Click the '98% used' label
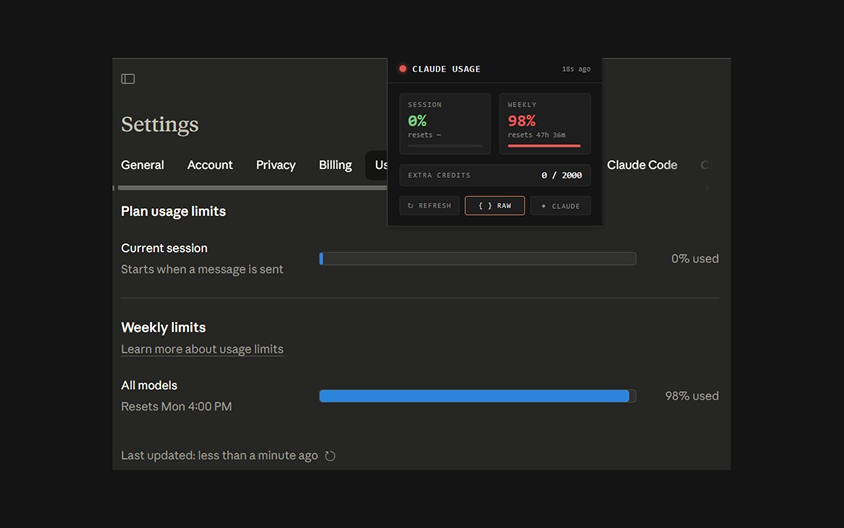Screen dimensions: 844x528 click(692, 396)
